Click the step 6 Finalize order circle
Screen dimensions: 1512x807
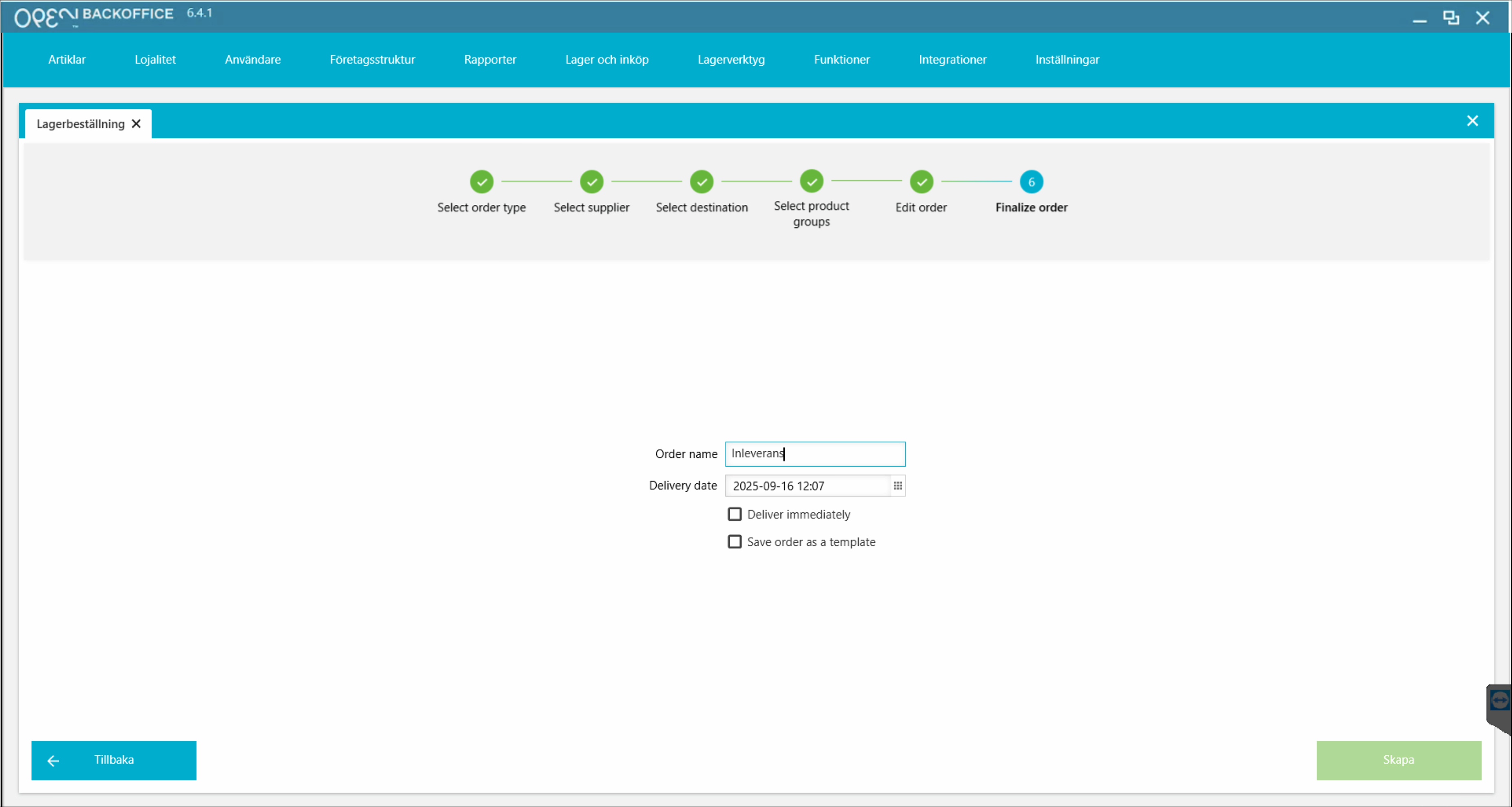[x=1031, y=182]
